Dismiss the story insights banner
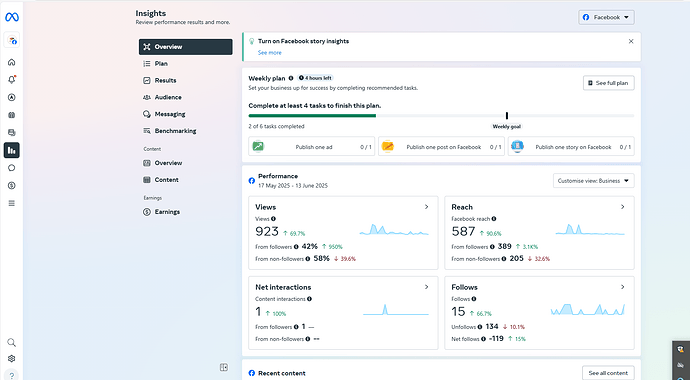The width and height of the screenshot is (690, 380). (631, 41)
